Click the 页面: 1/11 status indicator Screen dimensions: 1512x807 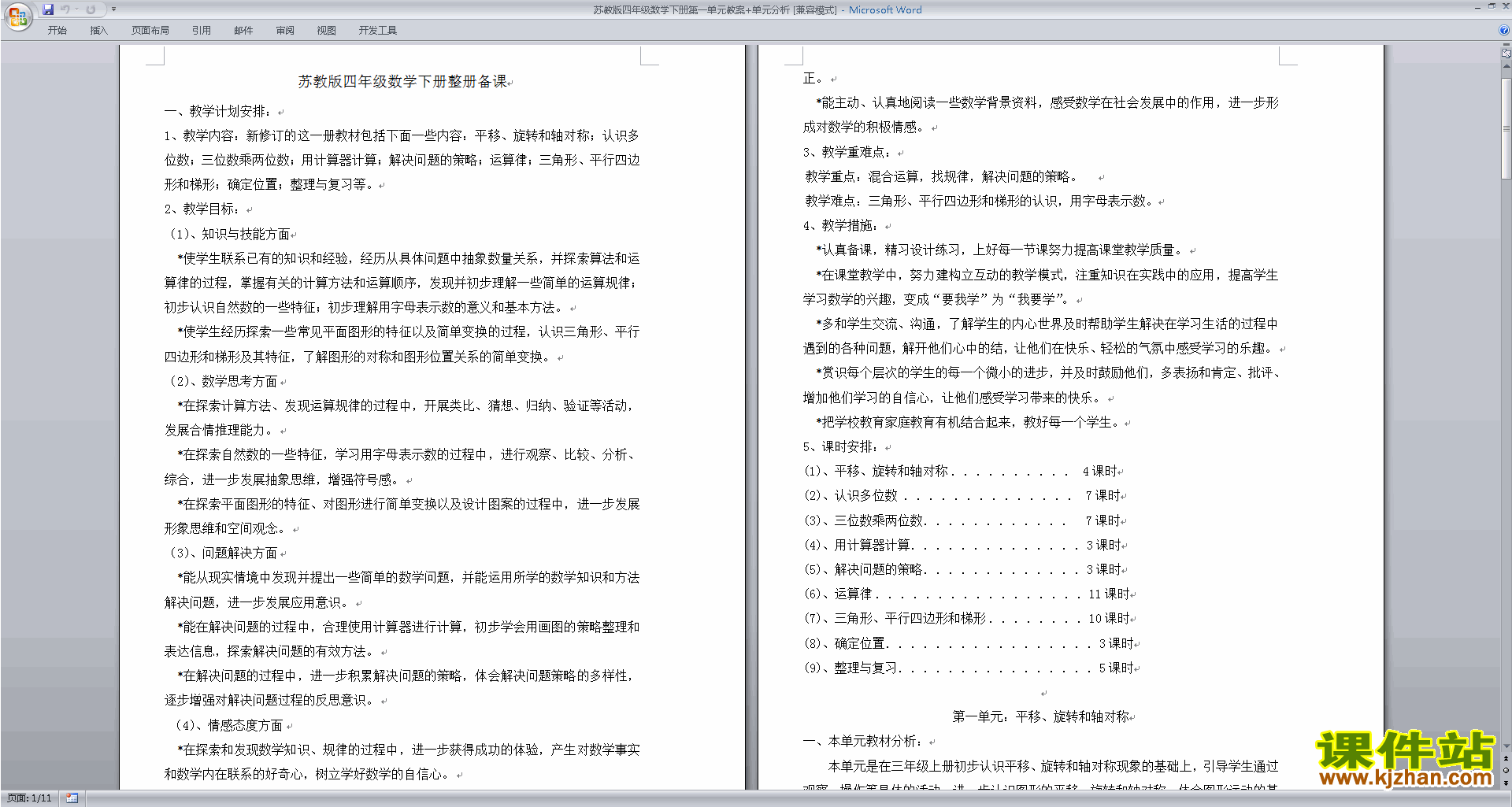pos(29,798)
